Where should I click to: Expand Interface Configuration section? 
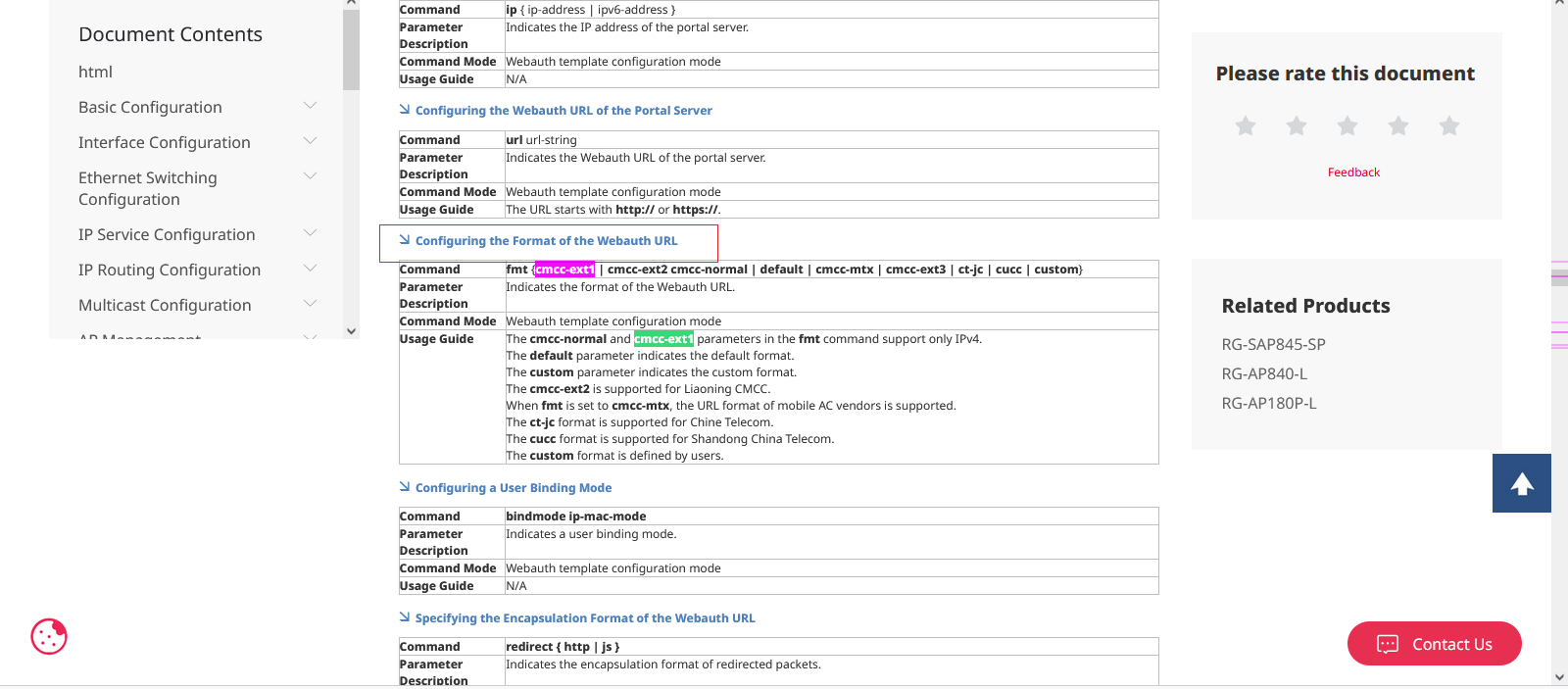[x=311, y=141]
